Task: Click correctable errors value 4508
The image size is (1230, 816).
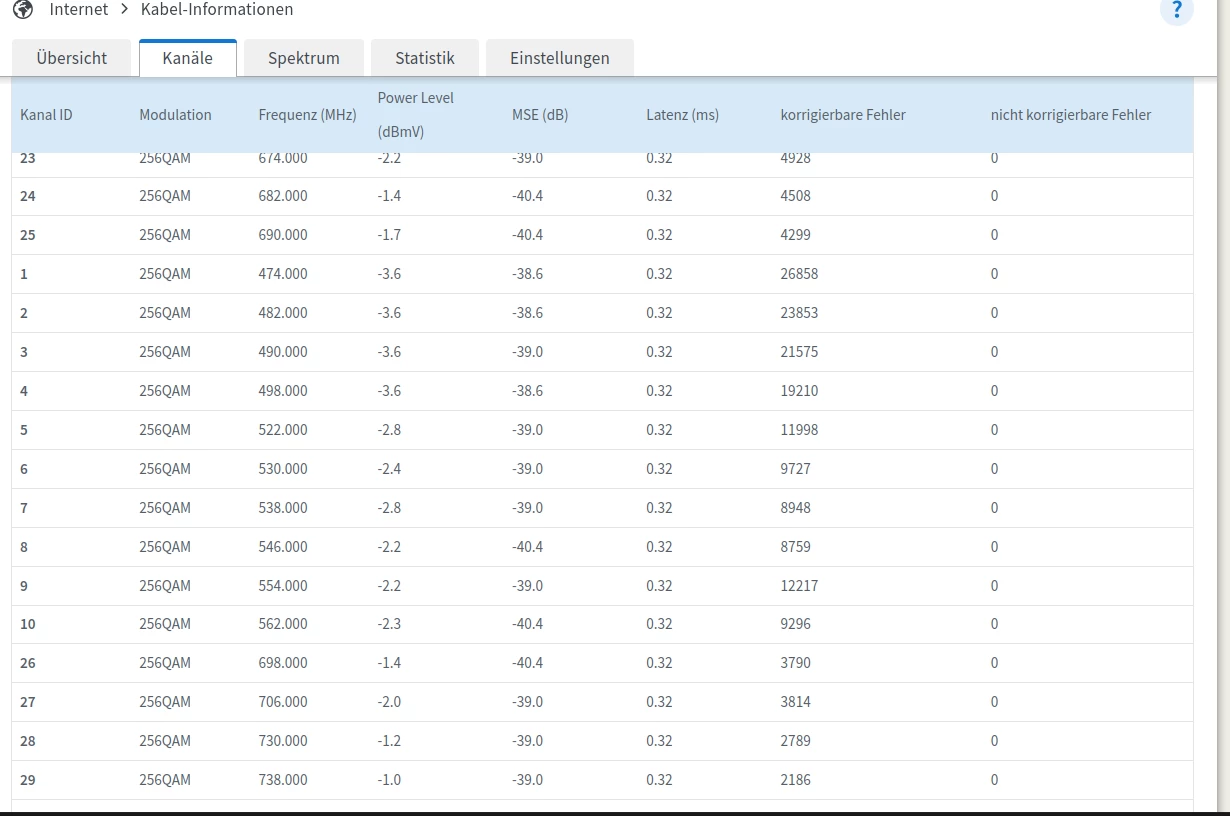Action: coord(795,196)
